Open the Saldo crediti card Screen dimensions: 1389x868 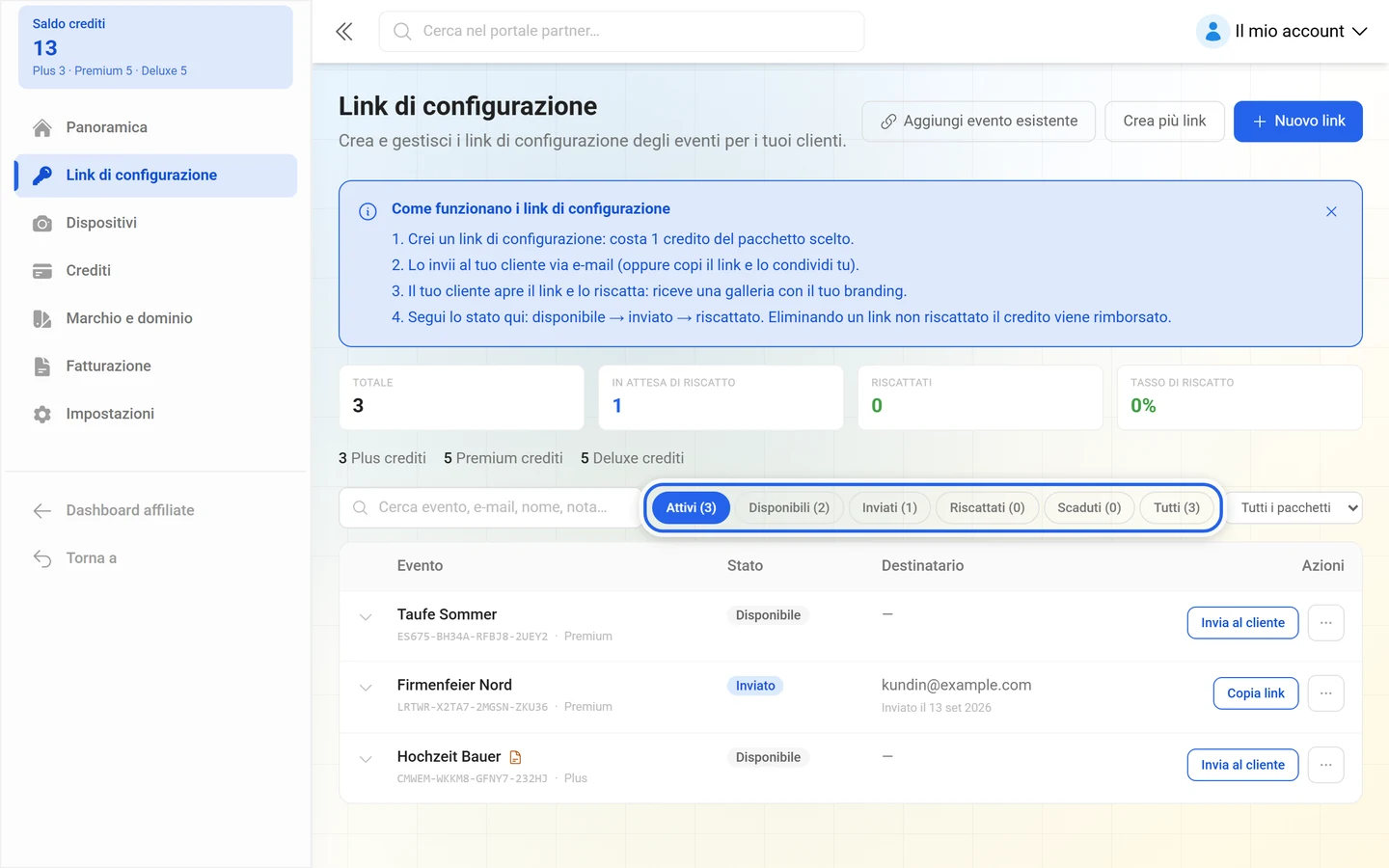coord(155,47)
